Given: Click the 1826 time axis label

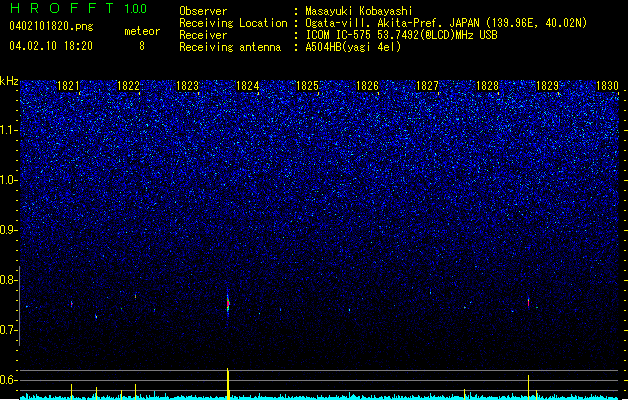Looking at the screenshot, I should [x=367, y=85].
